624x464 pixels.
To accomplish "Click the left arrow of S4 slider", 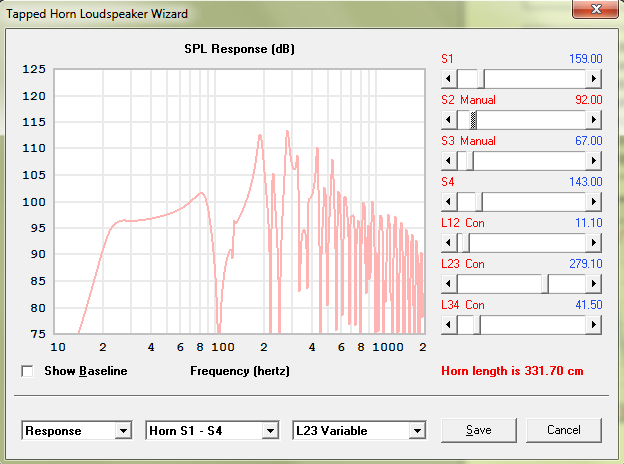I will click(449, 202).
